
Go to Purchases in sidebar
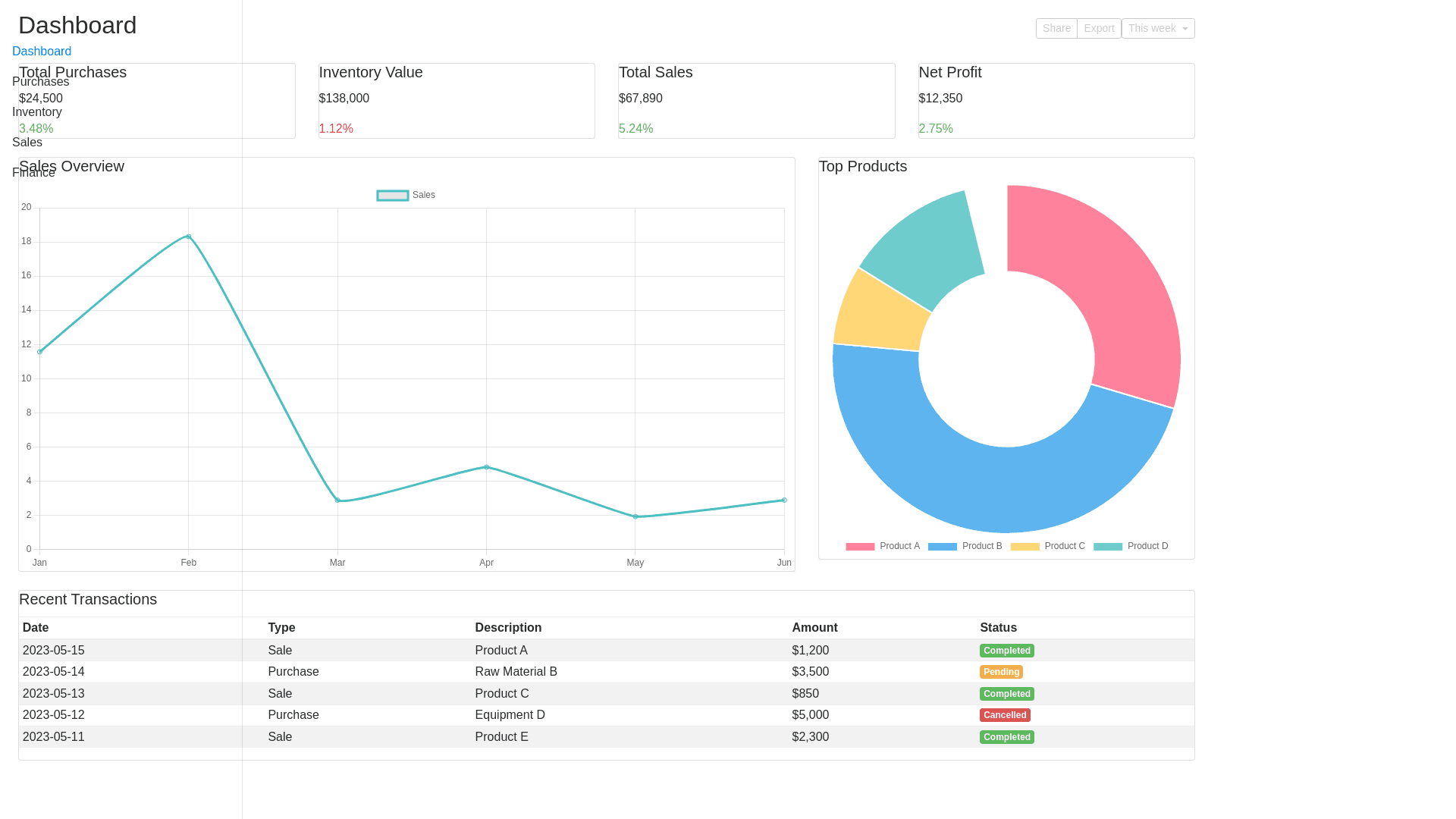click(x=40, y=81)
